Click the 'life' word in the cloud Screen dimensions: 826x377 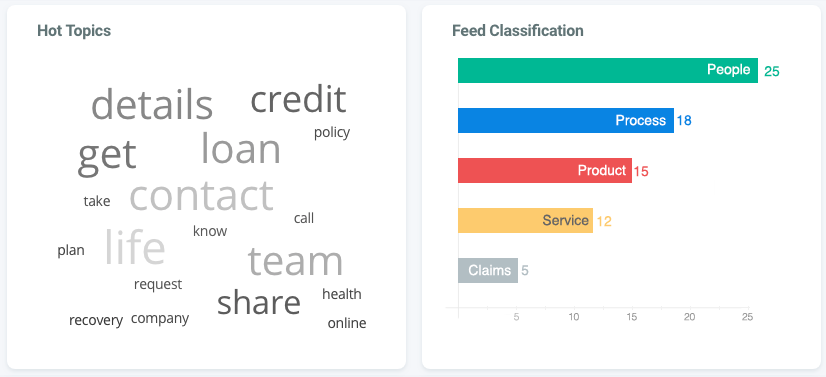point(135,247)
